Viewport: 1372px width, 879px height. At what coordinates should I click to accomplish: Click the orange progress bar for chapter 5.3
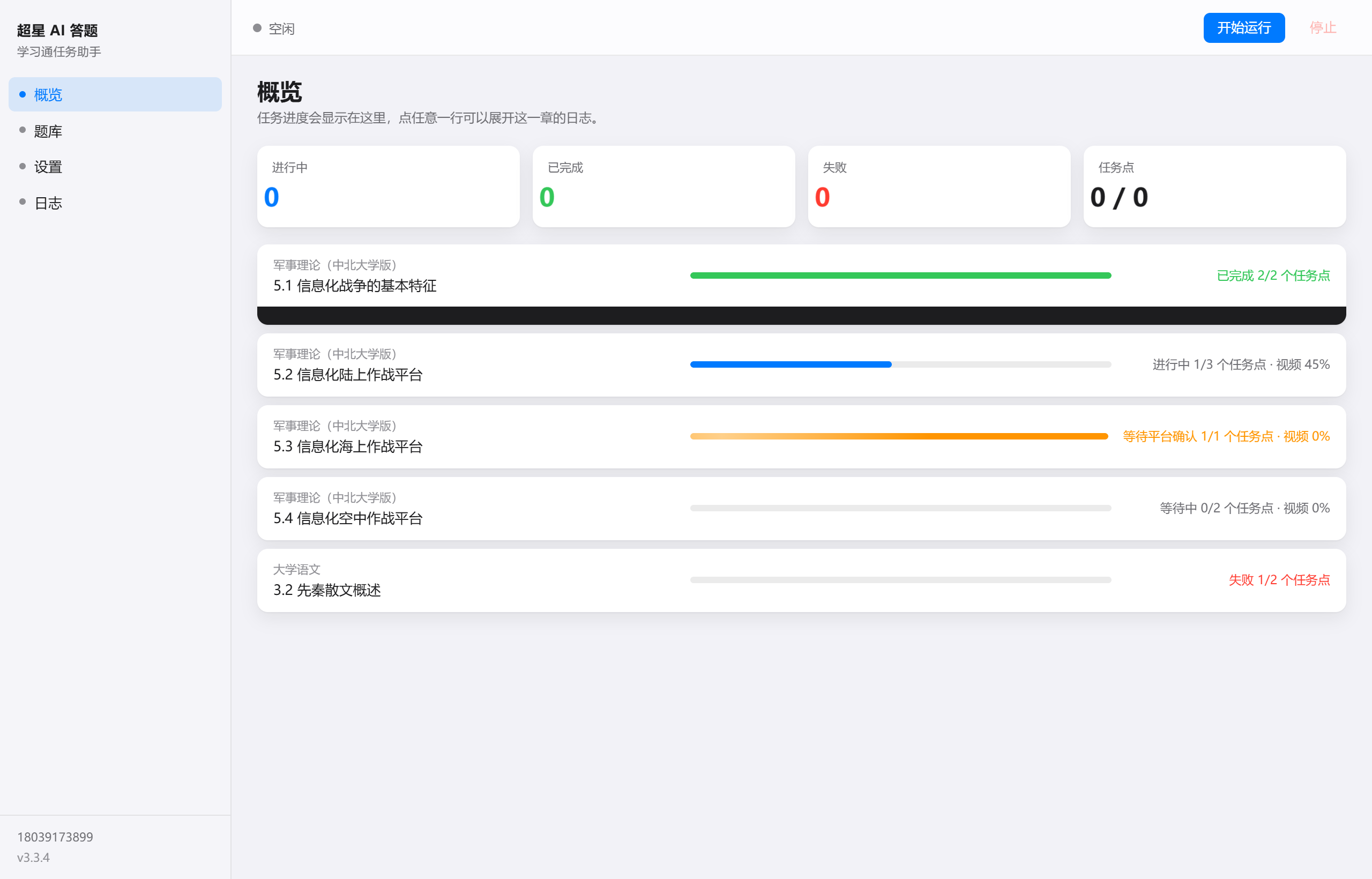coord(899,437)
